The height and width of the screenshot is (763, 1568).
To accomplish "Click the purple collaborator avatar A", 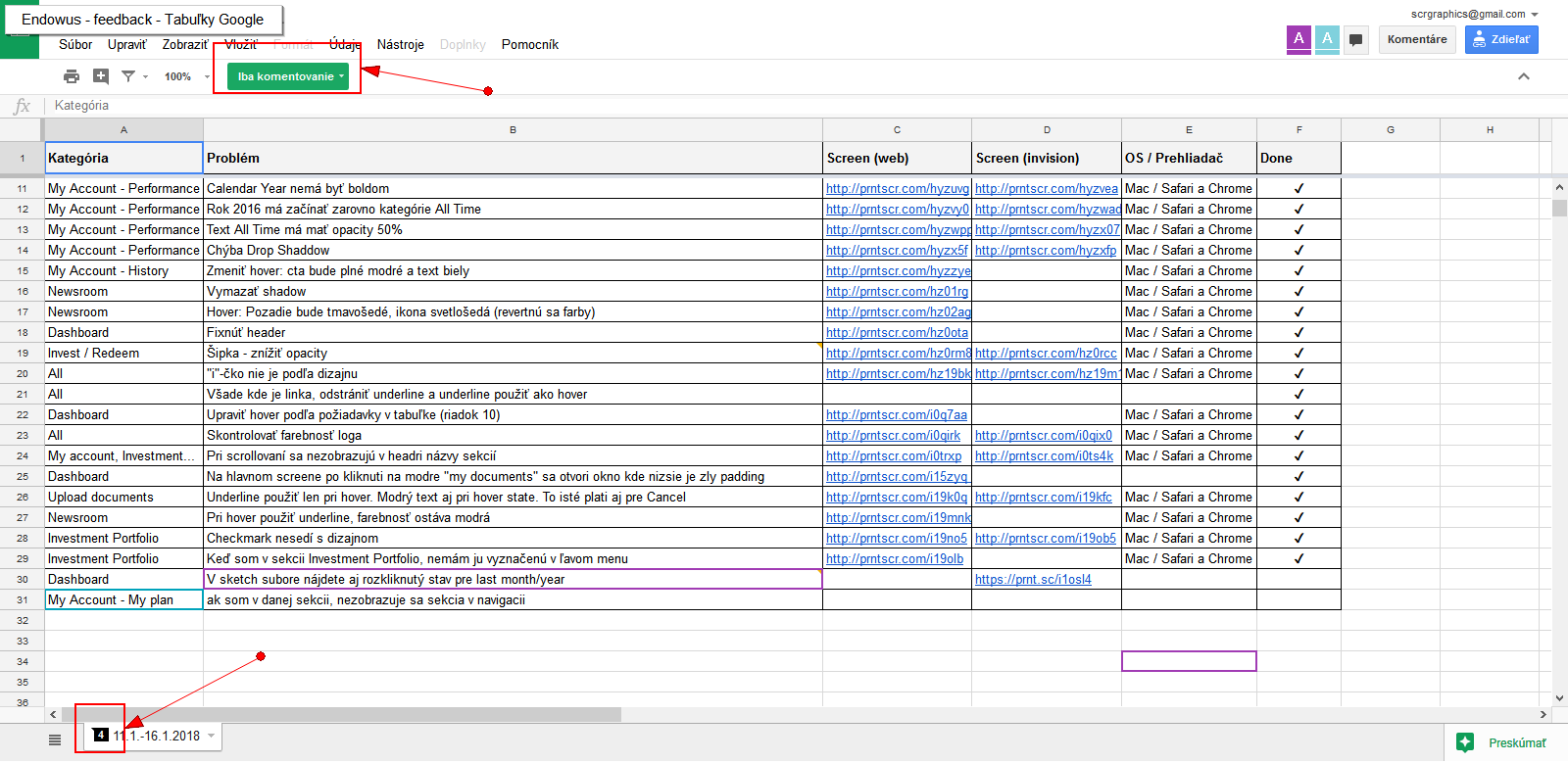I will pyautogui.click(x=1298, y=39).
